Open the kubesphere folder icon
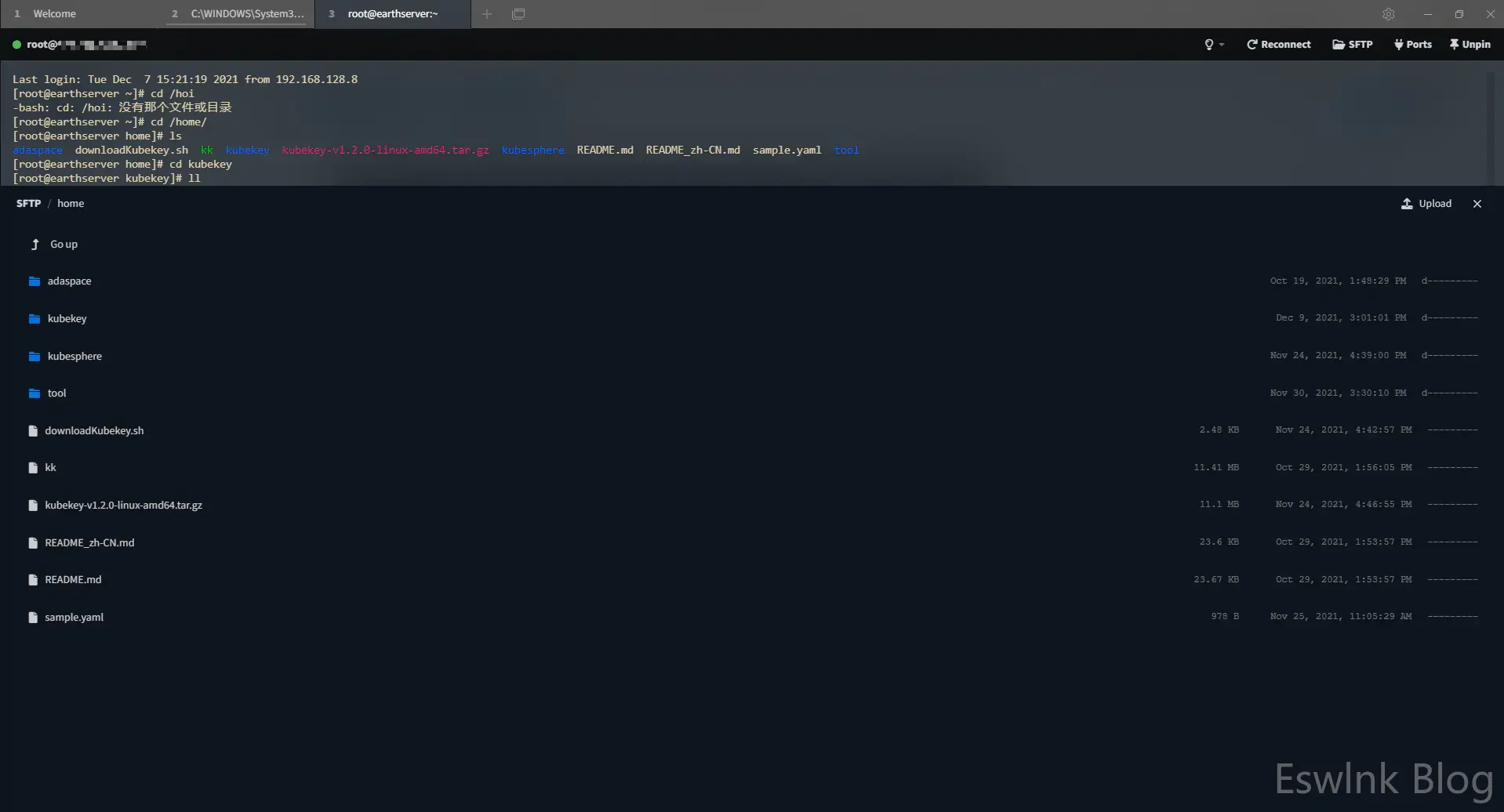 [35, 357]
